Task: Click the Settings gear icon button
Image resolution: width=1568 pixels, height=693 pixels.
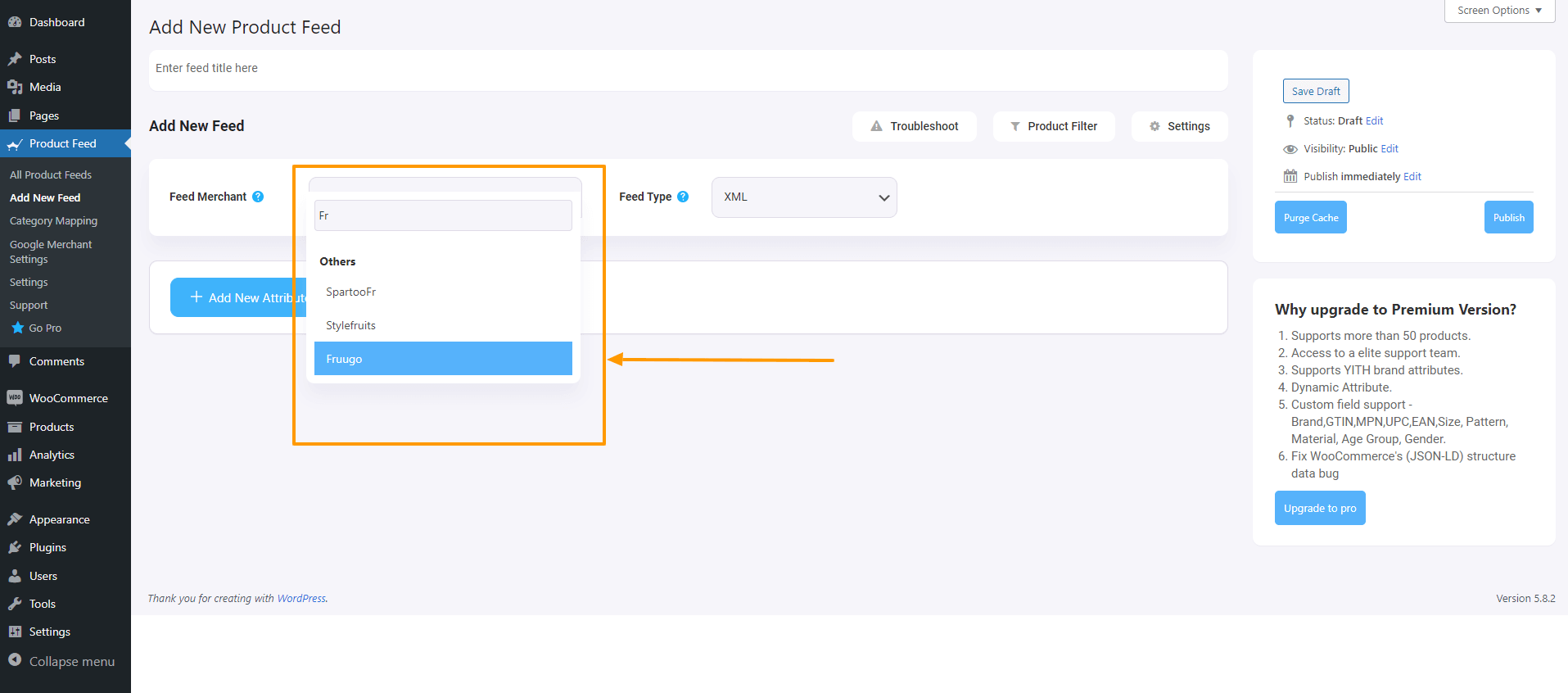Action: (x=1155, y=126)
